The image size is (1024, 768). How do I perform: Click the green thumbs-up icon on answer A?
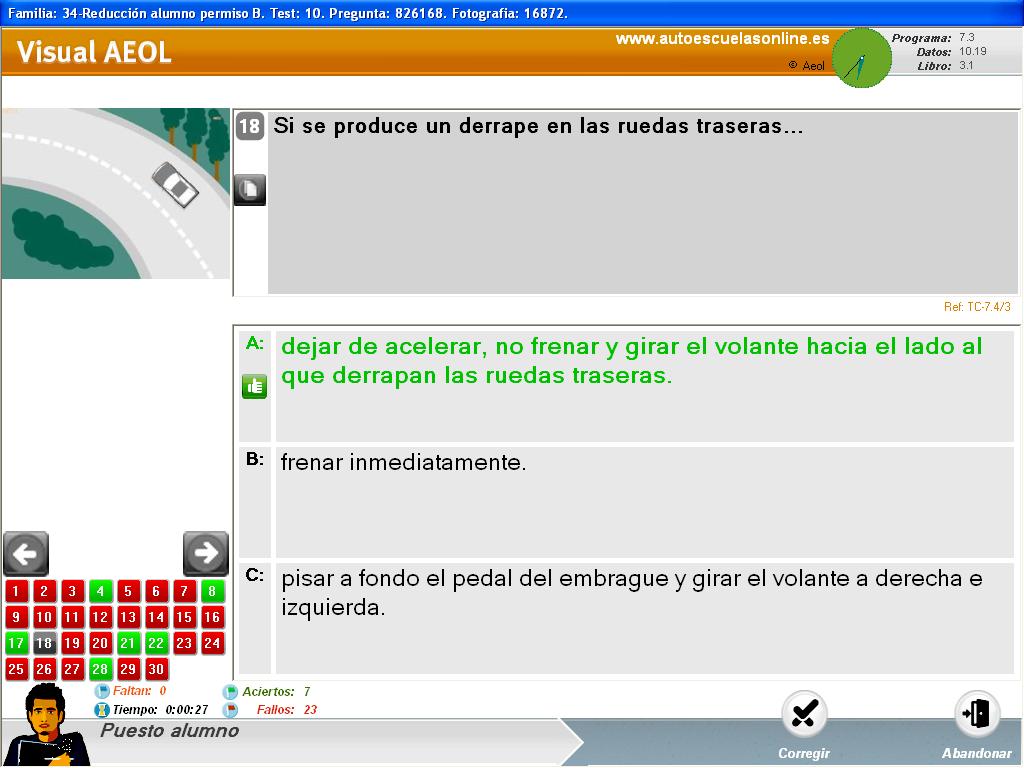254,386
